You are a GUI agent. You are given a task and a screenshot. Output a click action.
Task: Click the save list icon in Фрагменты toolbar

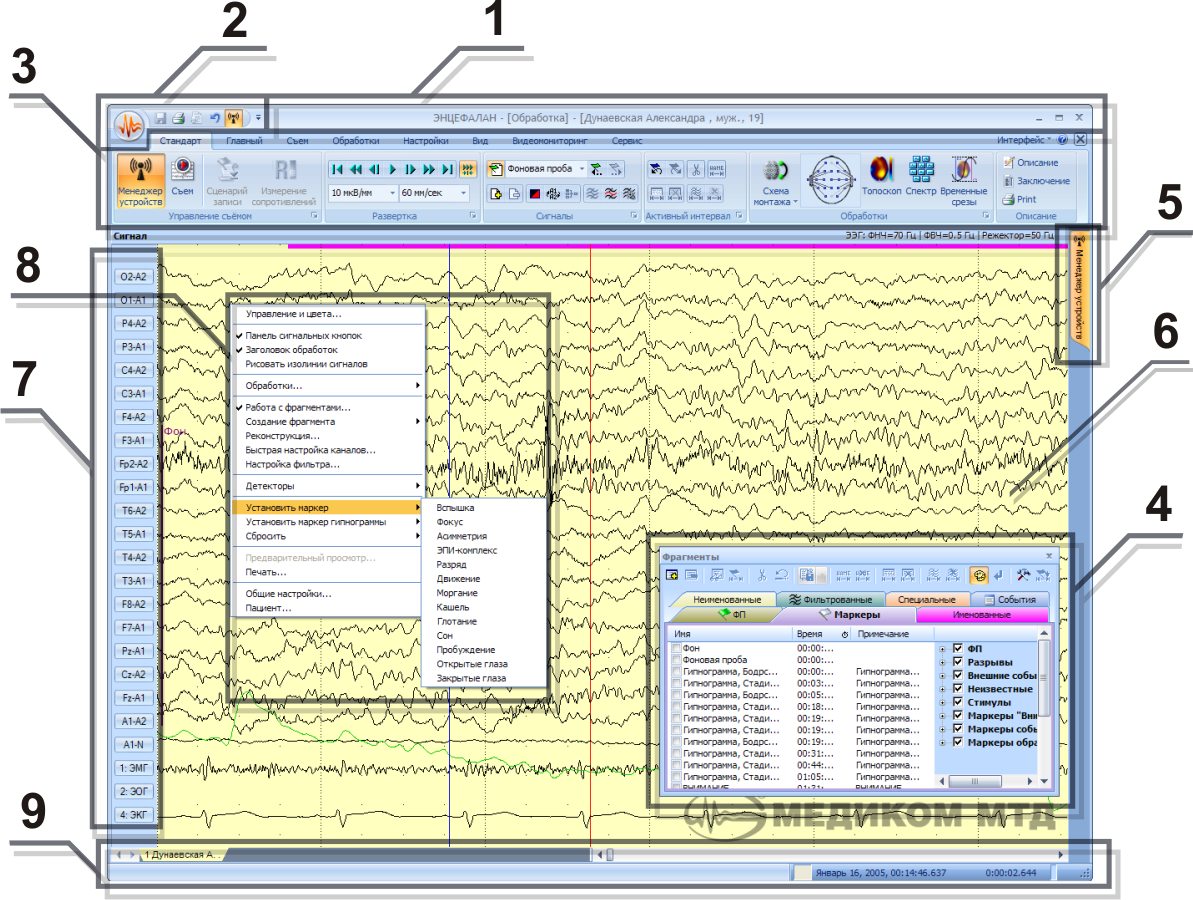coord(808,575)
